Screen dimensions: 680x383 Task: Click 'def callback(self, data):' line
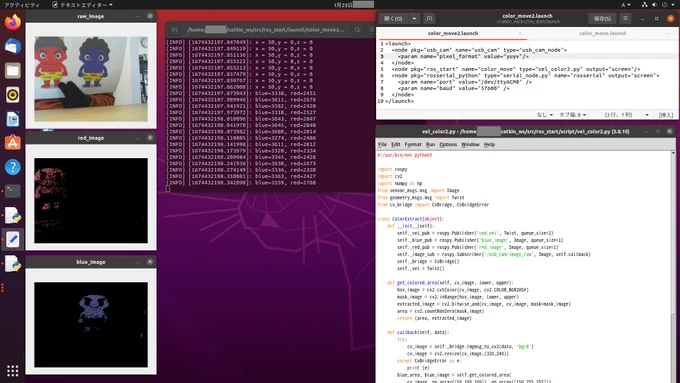[418, 332]
